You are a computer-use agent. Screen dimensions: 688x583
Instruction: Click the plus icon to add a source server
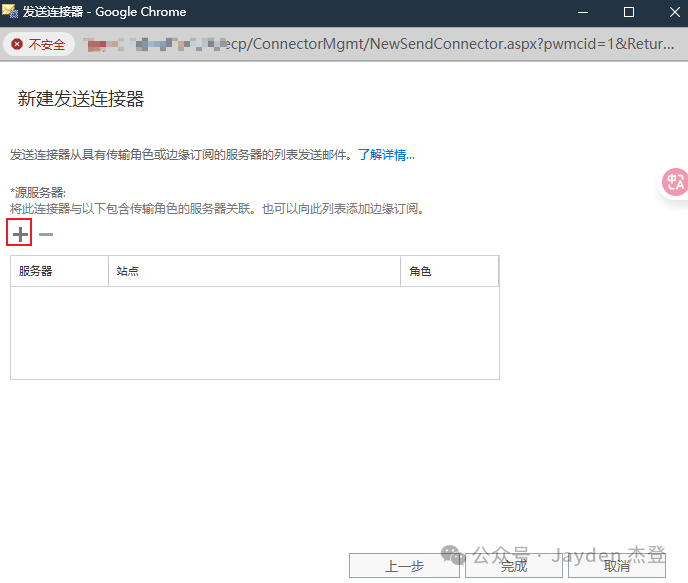tap(20, 234)
